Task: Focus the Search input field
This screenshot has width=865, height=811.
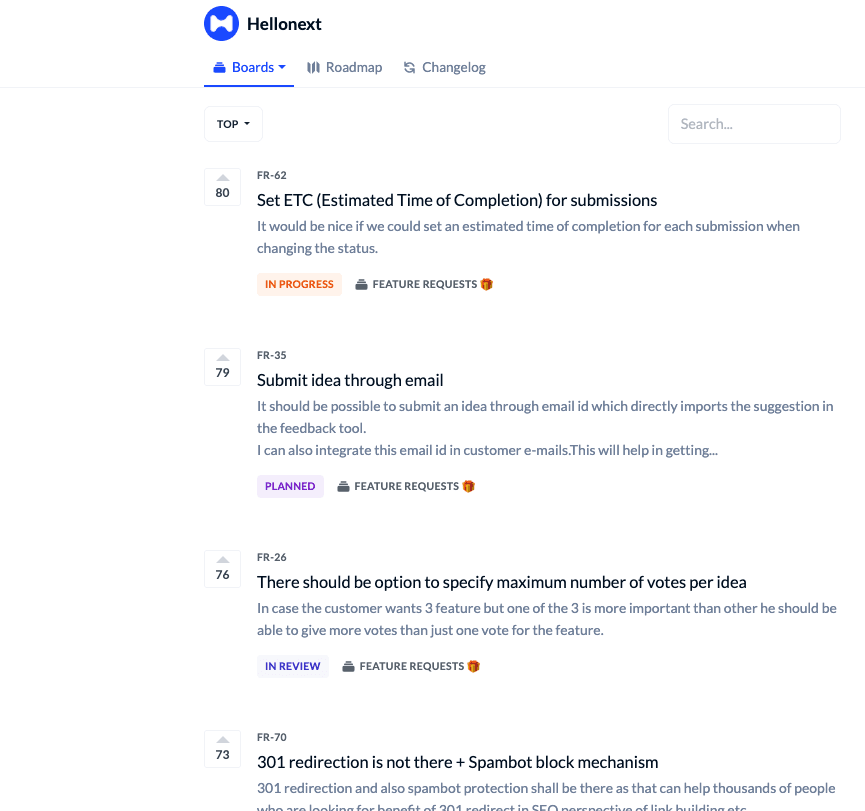Action: coord(754,124)
